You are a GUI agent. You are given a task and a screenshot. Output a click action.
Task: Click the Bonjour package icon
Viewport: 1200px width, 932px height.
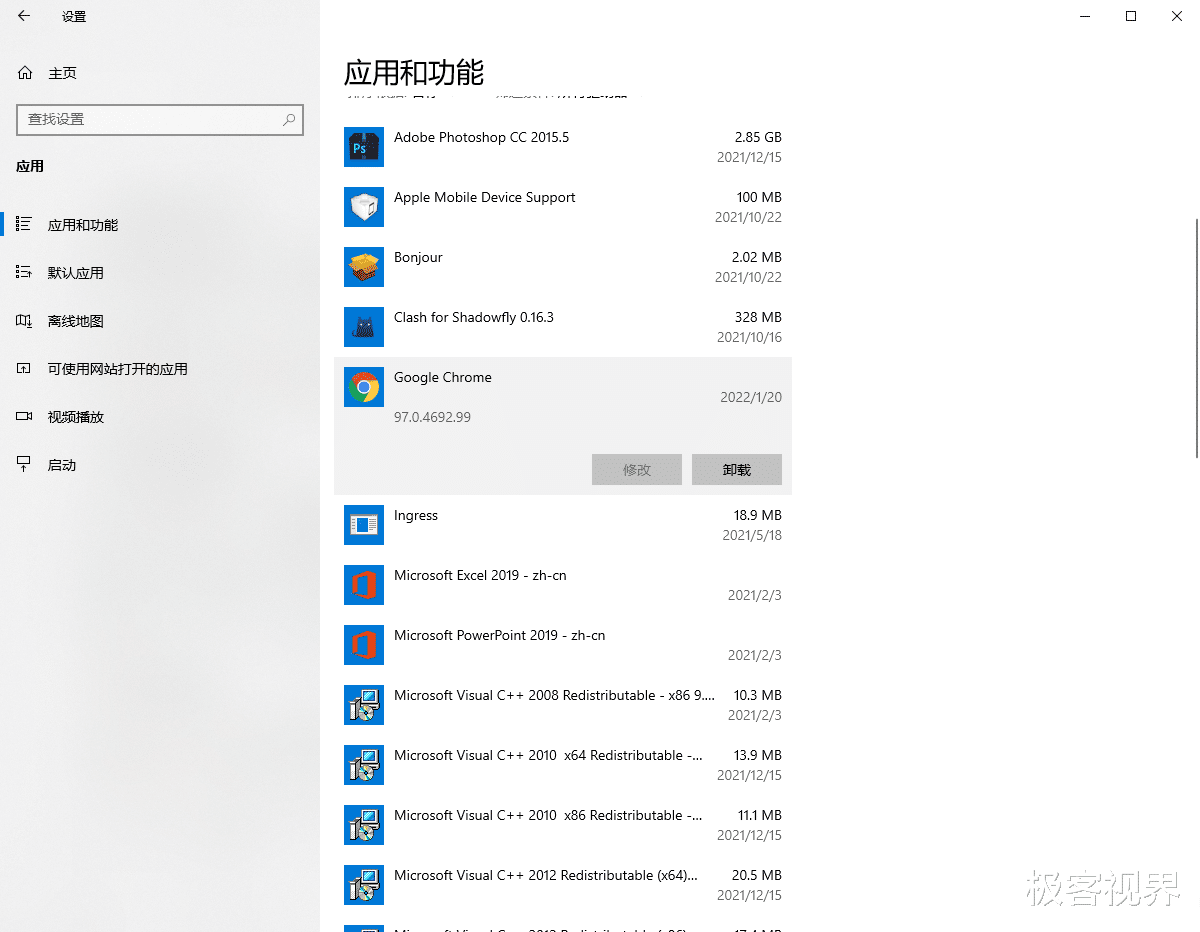[364, 267]
